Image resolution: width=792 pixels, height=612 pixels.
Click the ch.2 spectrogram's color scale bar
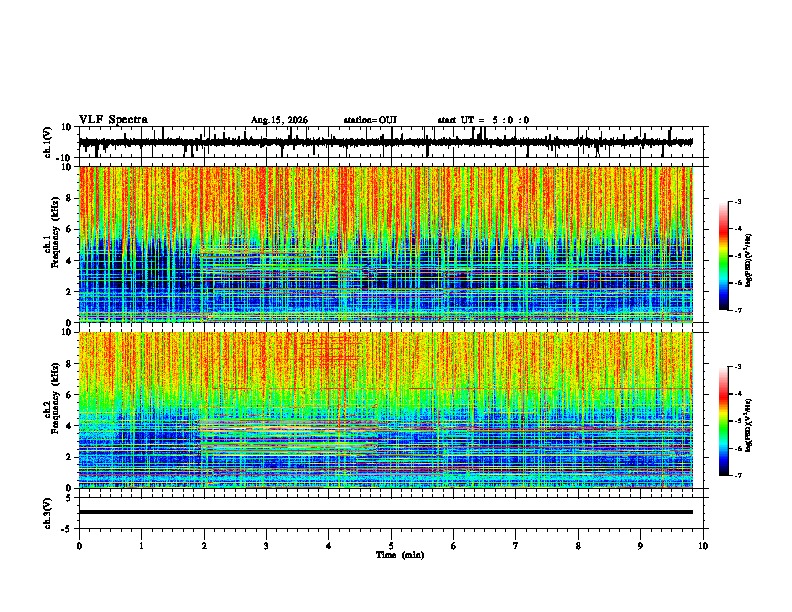[724, 421]
